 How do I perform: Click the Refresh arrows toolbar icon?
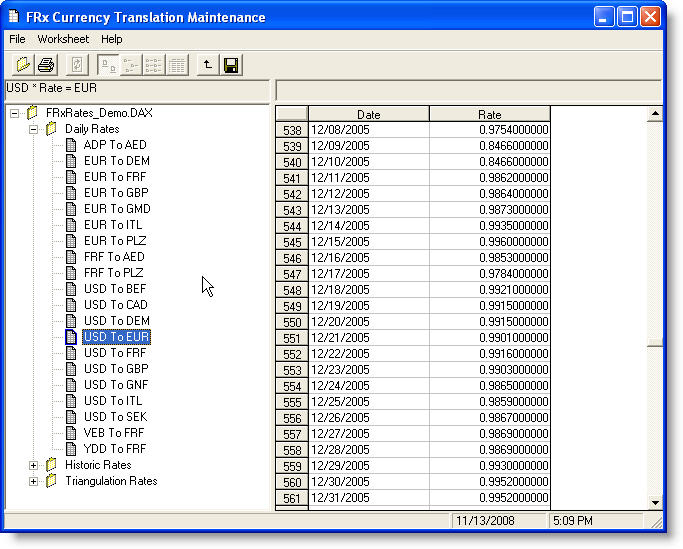tap(77, 65)
